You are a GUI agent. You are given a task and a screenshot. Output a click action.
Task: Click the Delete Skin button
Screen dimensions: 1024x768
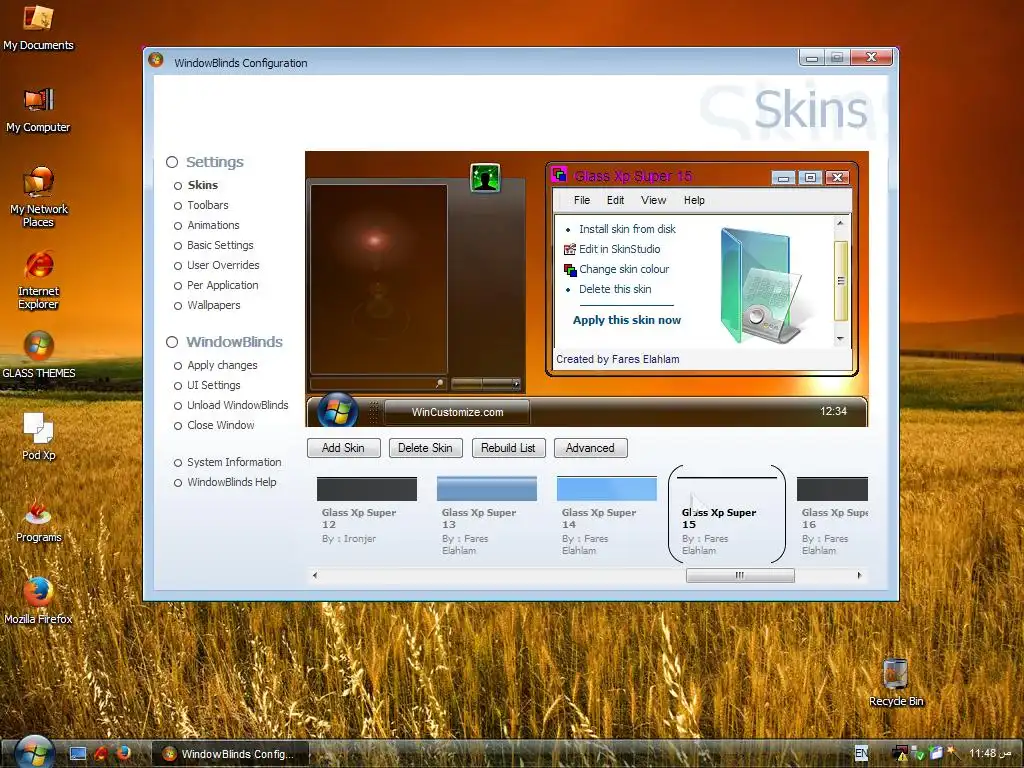pyautogui.click(x=425, y=448)
